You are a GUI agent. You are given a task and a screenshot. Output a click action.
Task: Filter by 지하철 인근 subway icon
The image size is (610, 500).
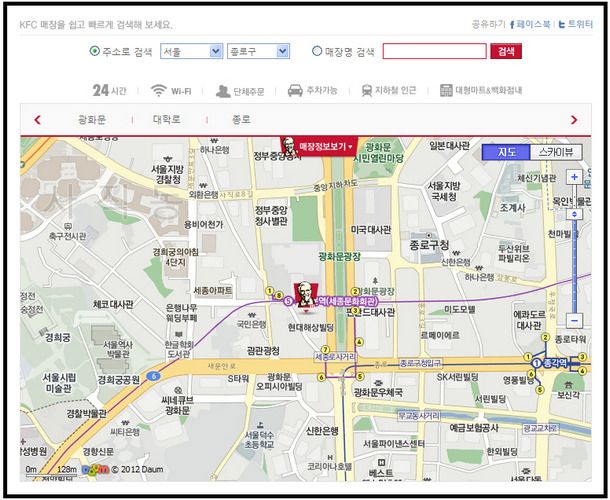(389, 91)
